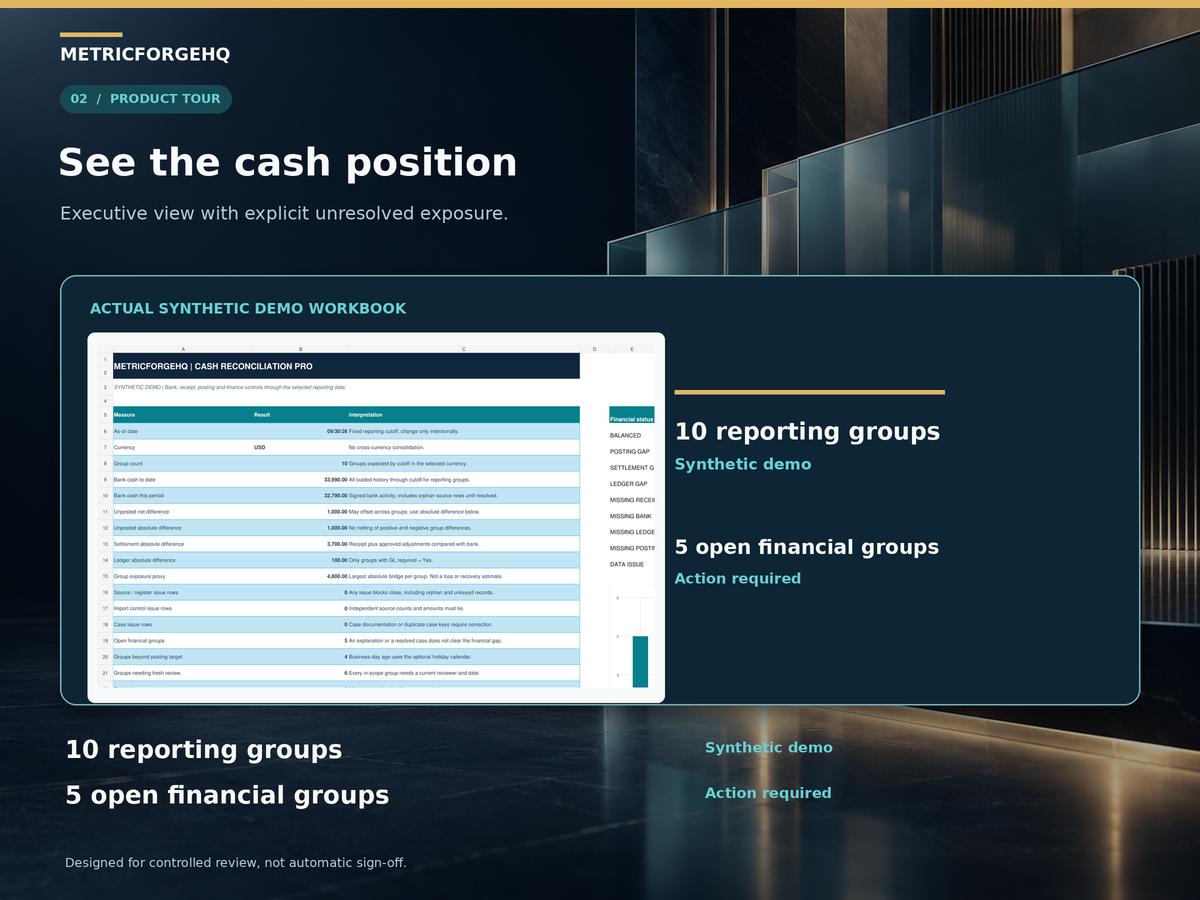Select the 'POSTING GAP' status cell
This screenshot has height=900, width=1200.
632,451
